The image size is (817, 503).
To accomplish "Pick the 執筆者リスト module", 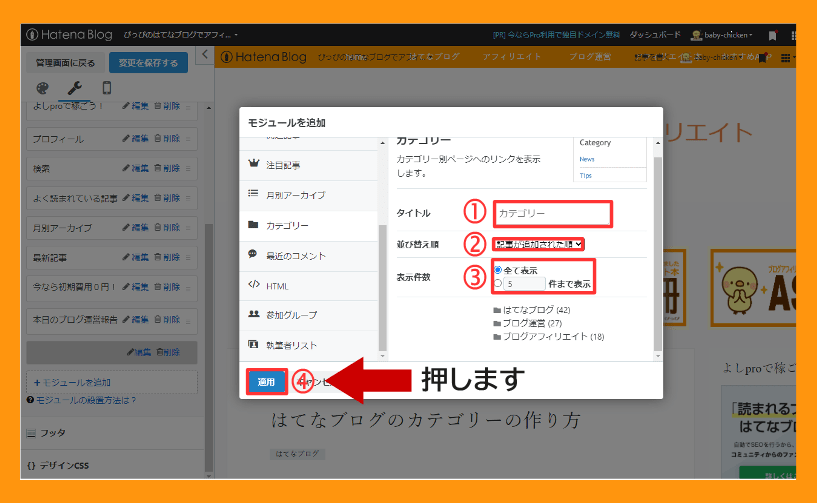I will pyautogui.click(x=308, y=345).
